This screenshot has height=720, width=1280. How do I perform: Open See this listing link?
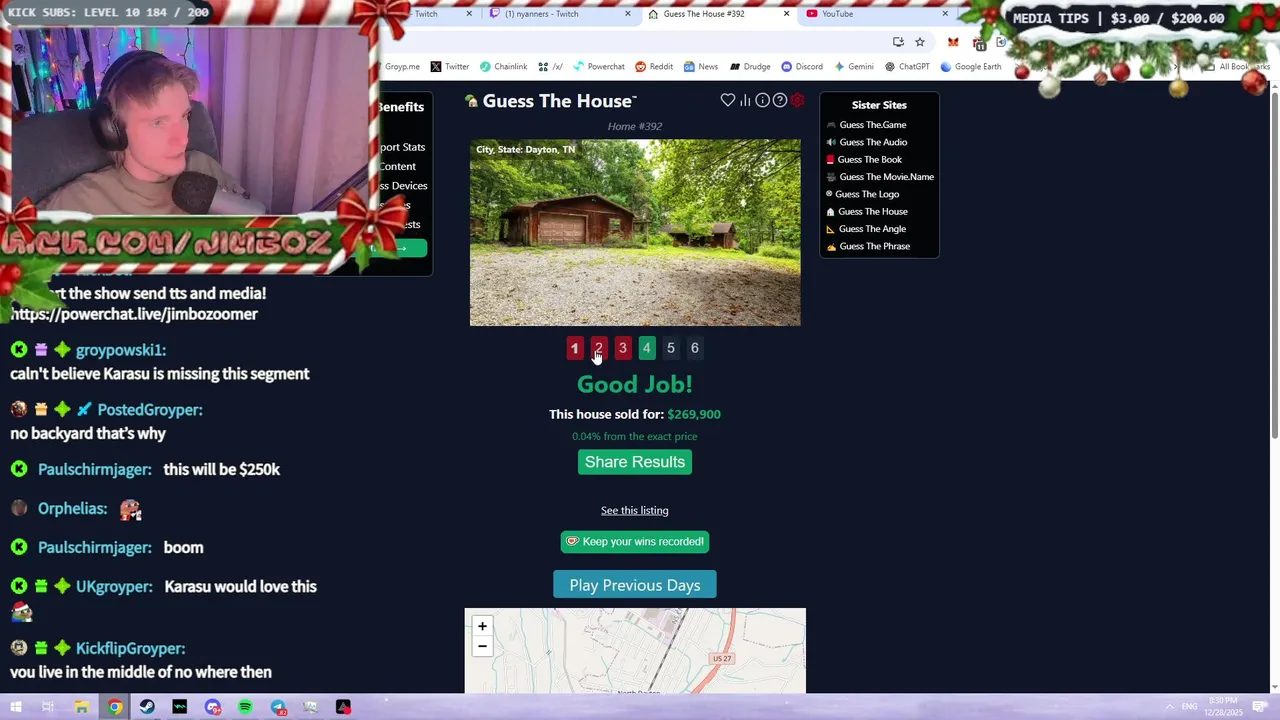(635, 511)
